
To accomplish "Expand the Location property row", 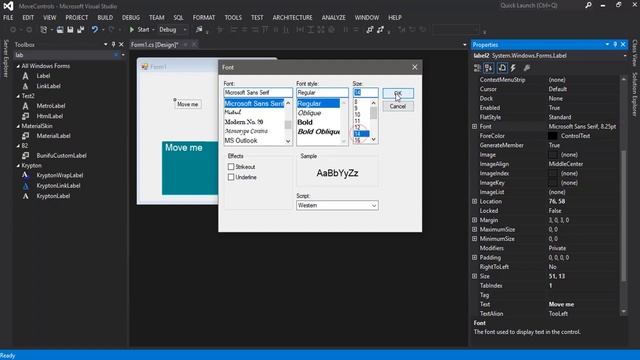I will pyautogui.click(x=474, y=201).
